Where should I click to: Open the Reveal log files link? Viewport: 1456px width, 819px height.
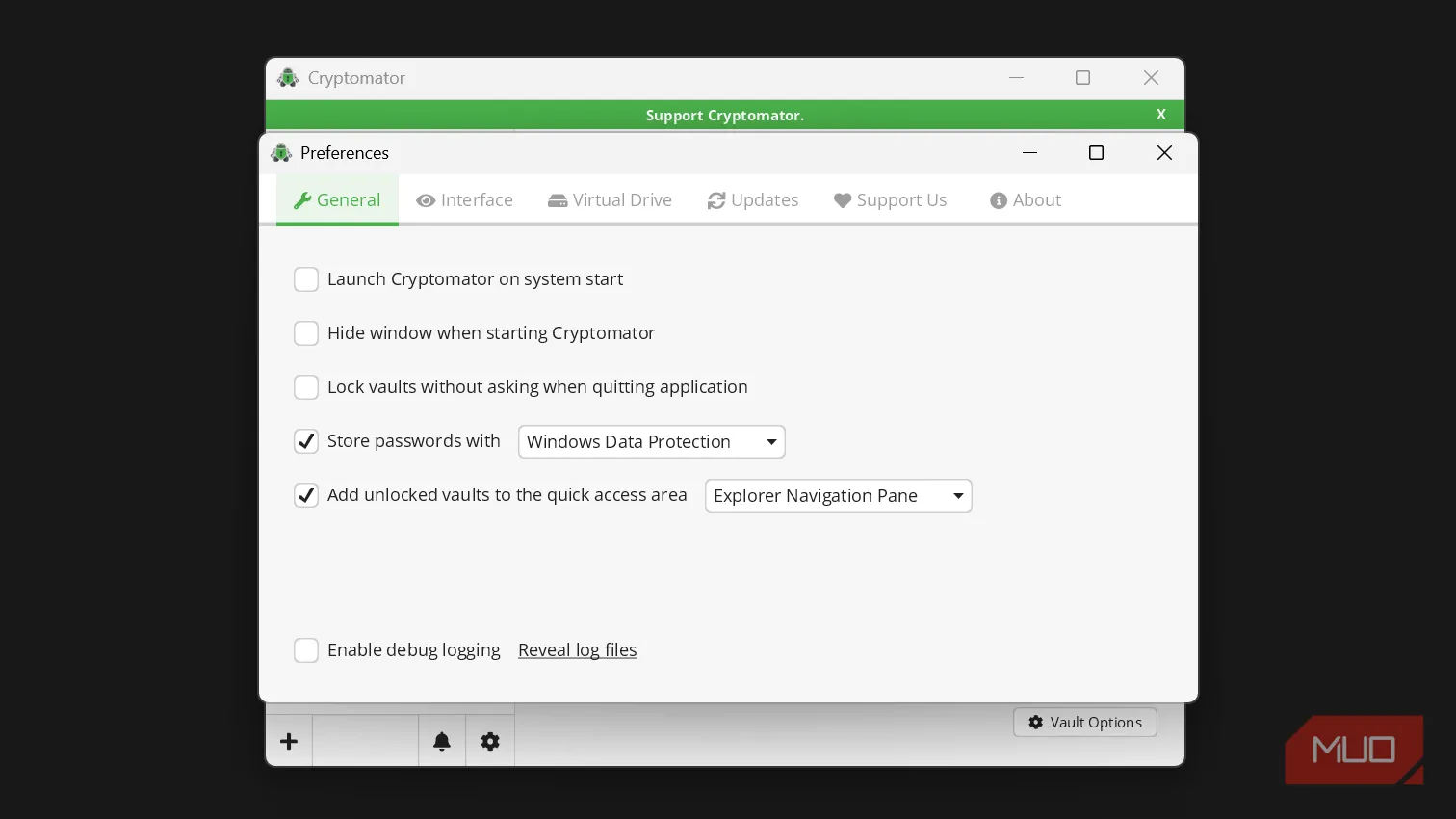click(x=577, y=649)
